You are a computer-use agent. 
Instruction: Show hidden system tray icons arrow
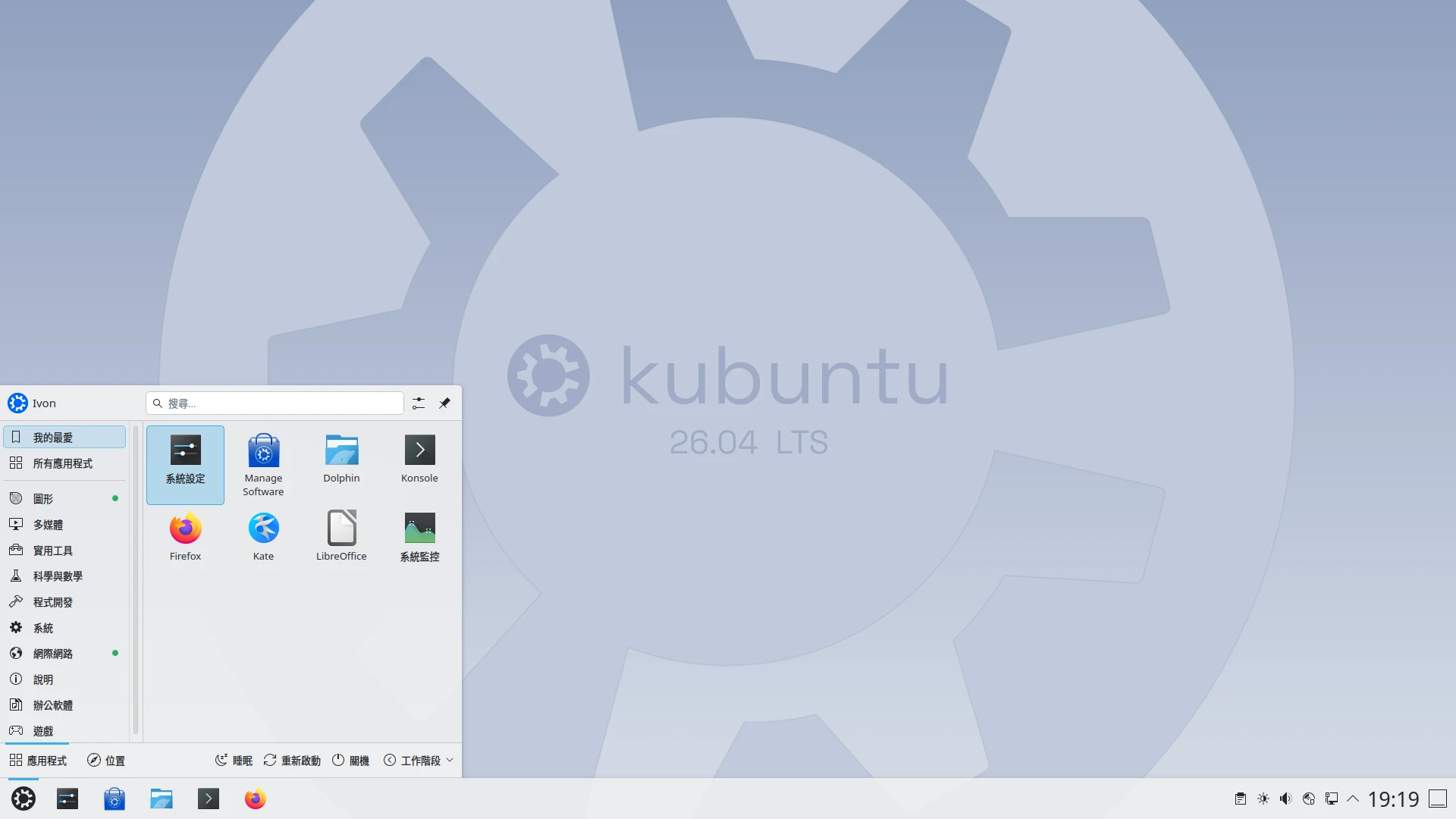(1353, 799)
